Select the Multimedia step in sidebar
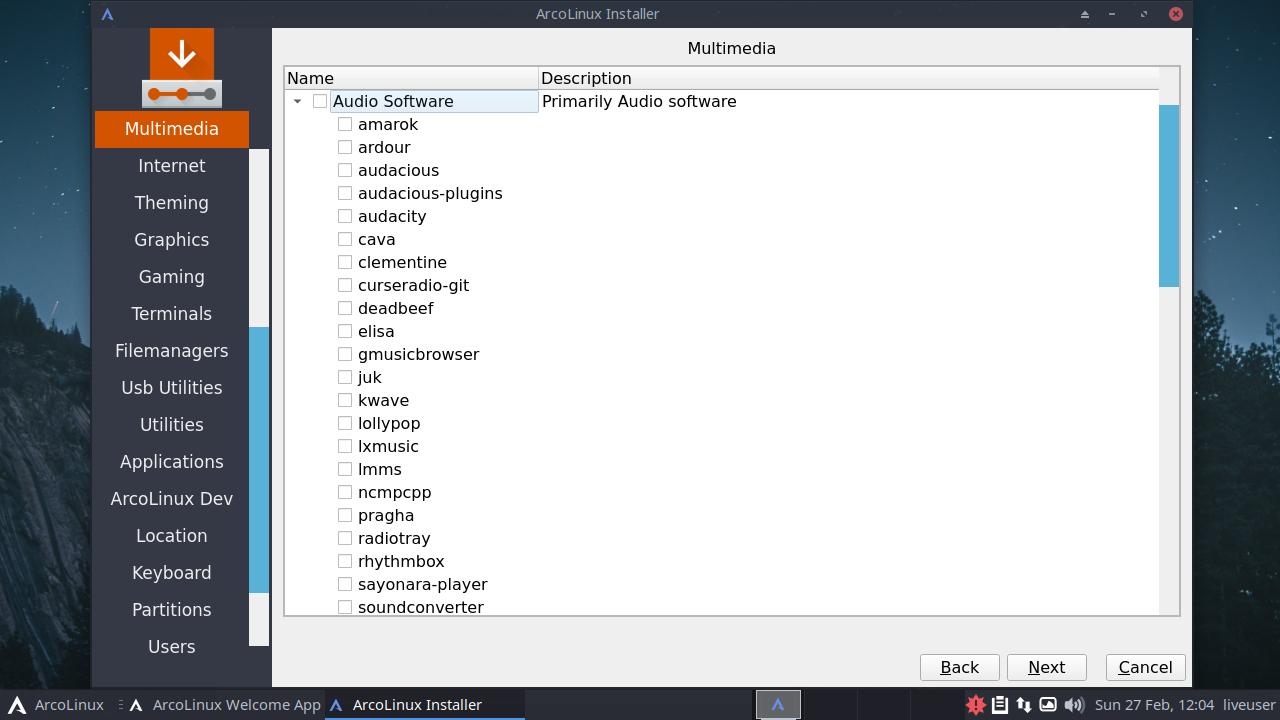1280x720 pixels. click(172, 129)
